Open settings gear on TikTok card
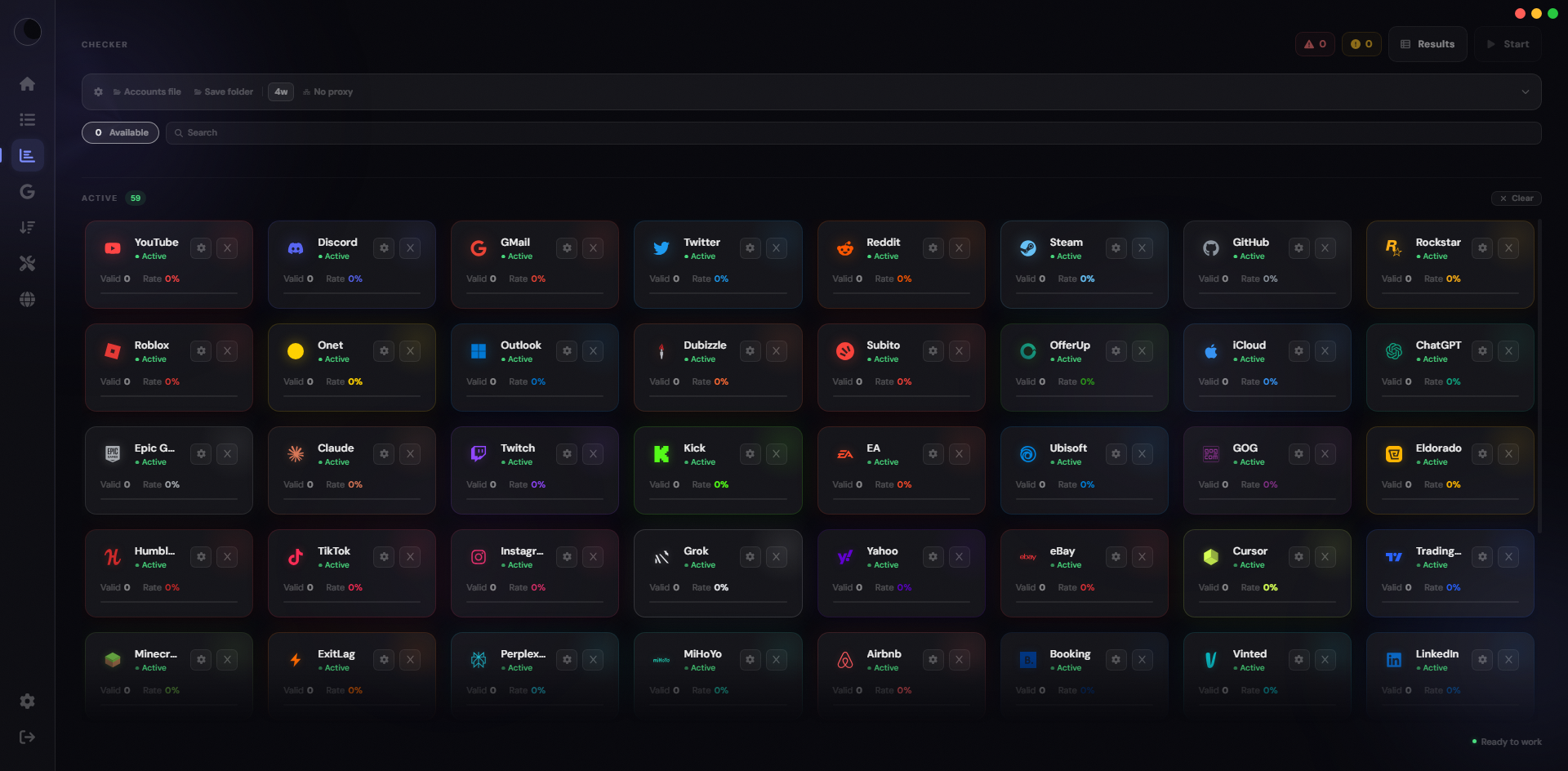 pyautogui.click(x=384, y=556)
